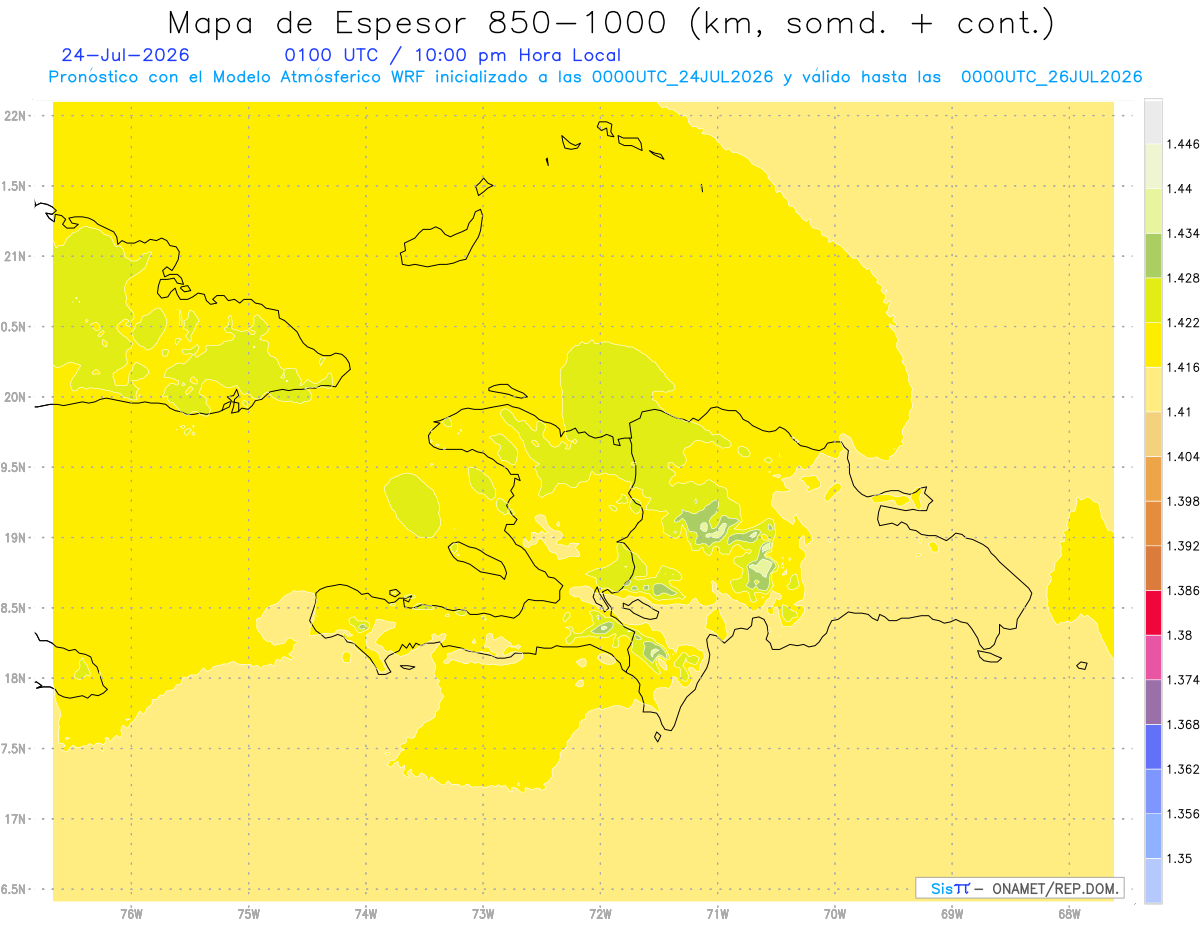Click the 73W longitude label

pos(483,913)
